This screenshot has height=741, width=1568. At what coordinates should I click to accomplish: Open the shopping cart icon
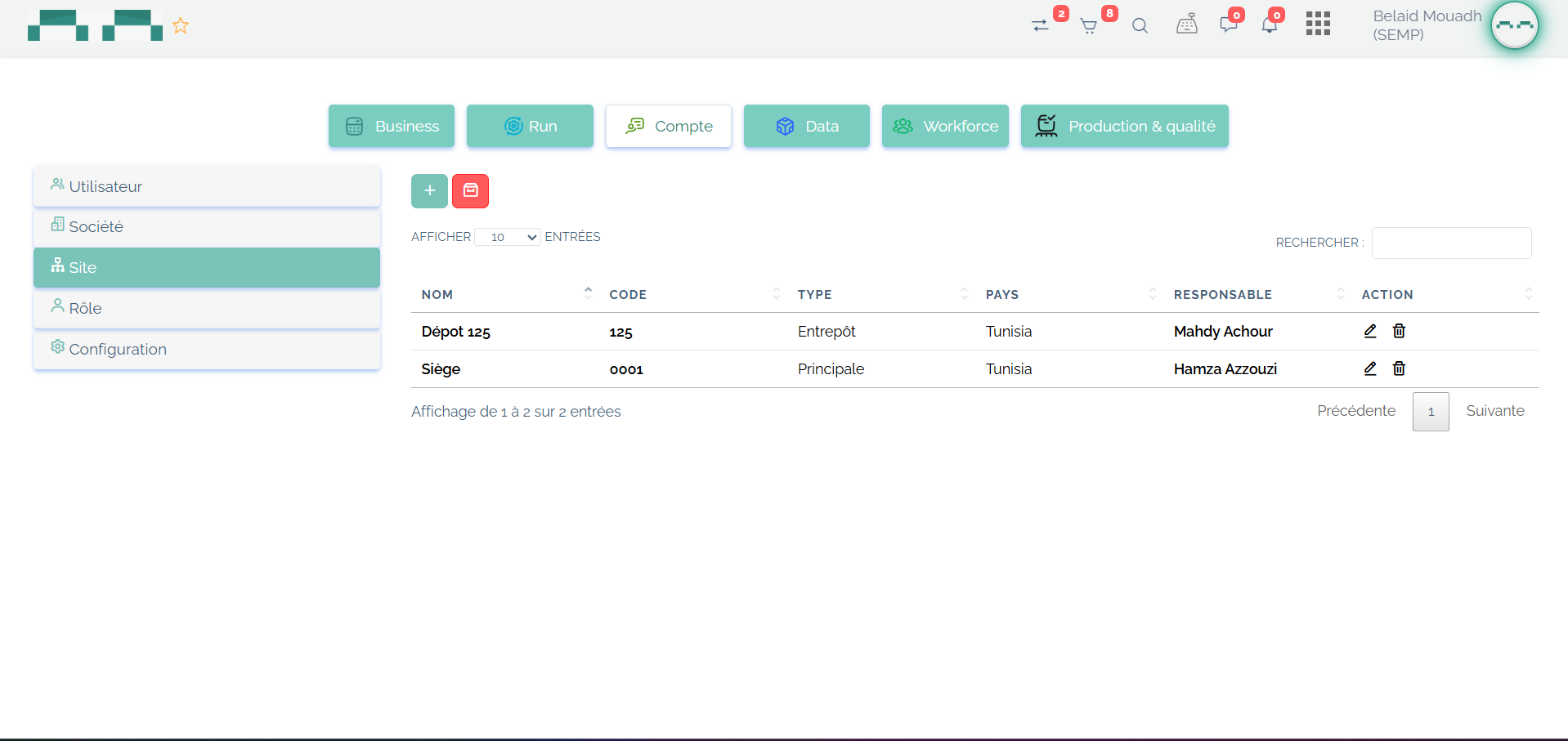tap(1089, 26)
